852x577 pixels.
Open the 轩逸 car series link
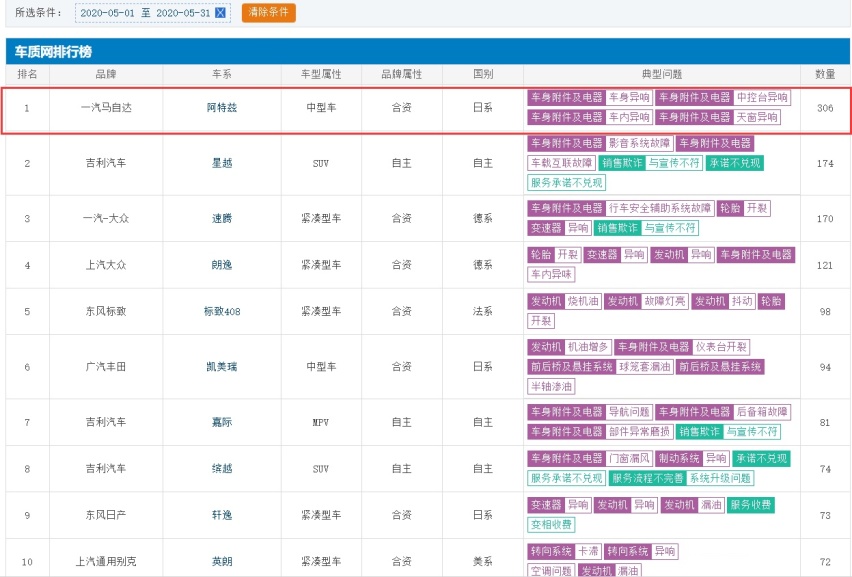point(222,515)
